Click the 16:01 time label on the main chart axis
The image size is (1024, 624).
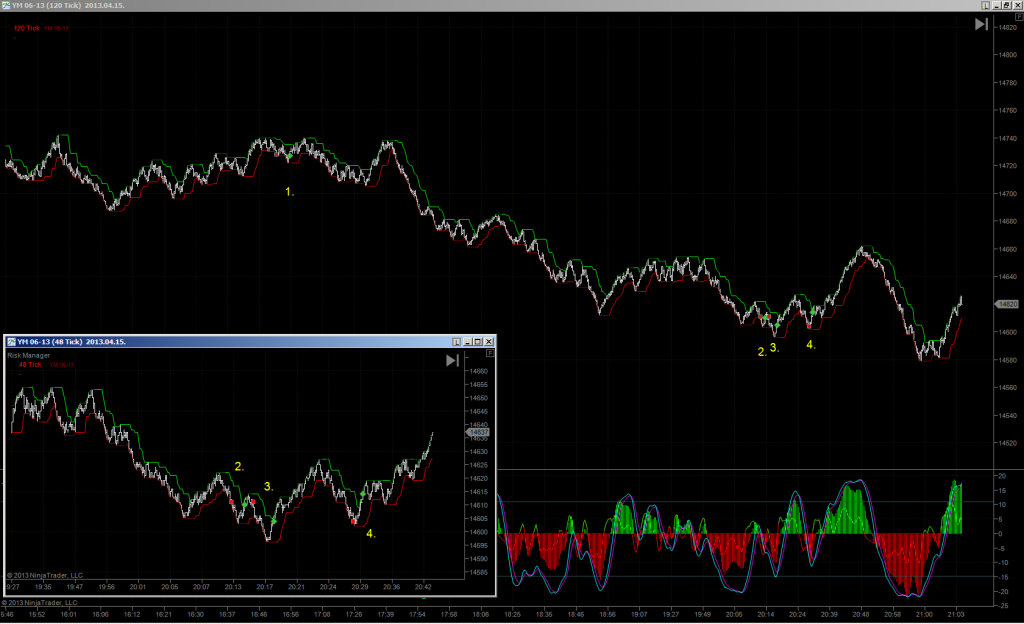click(x=68, y=614)
